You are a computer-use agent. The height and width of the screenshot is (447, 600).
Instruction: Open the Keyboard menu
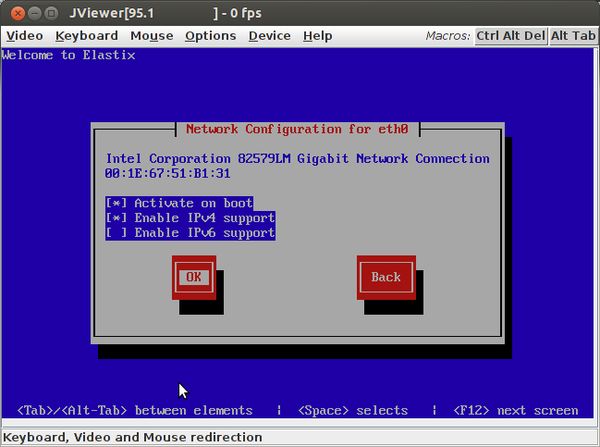(x=86, y=36)
